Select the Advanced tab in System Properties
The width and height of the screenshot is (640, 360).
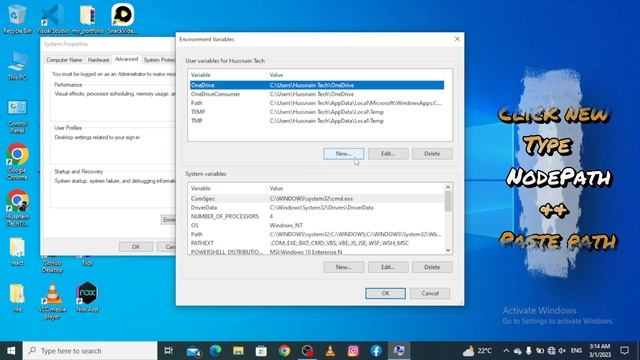[x=127, y=59]
